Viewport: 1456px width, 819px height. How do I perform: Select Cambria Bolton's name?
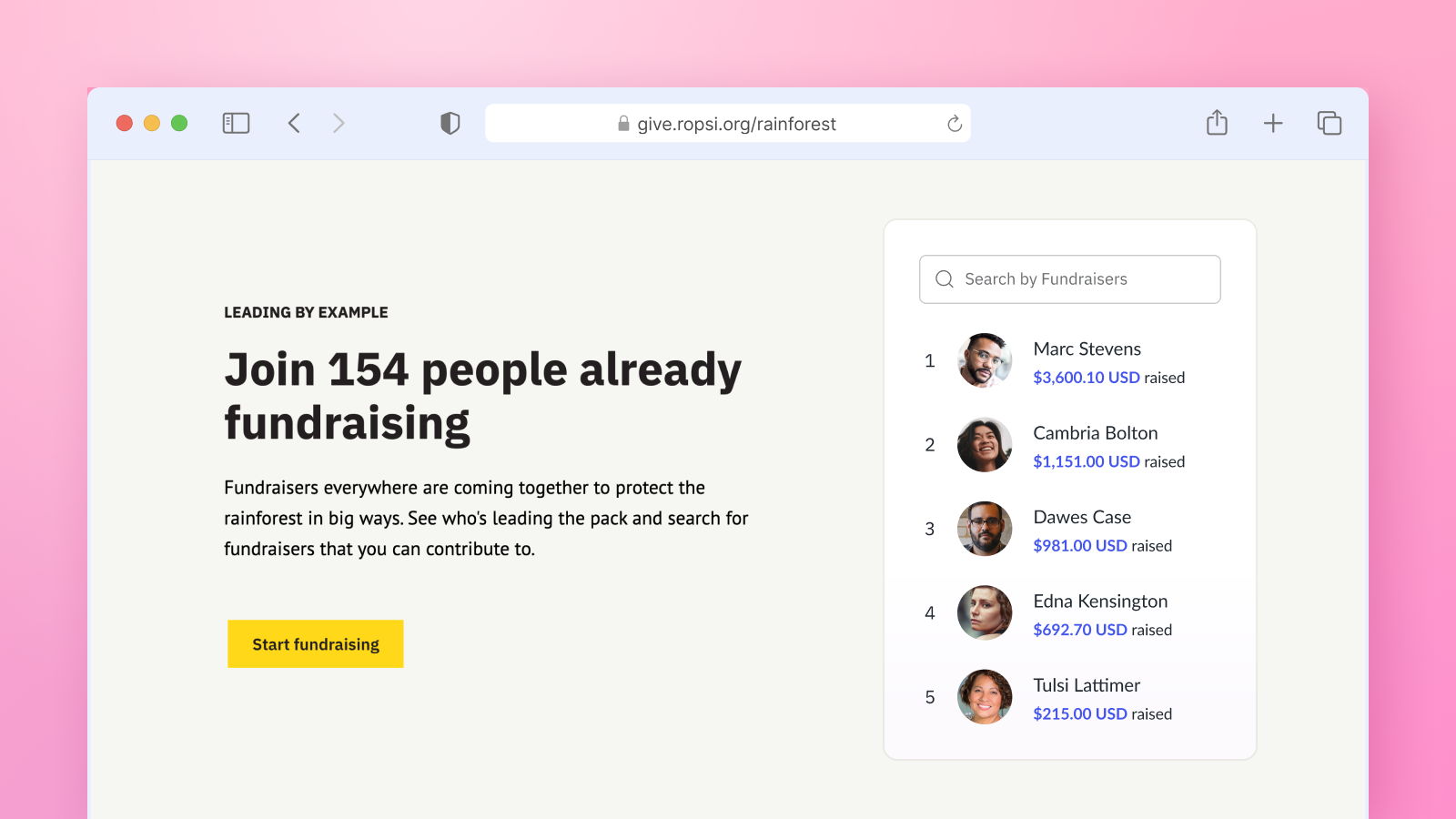pyautogui.click(x=1095, y=433)
